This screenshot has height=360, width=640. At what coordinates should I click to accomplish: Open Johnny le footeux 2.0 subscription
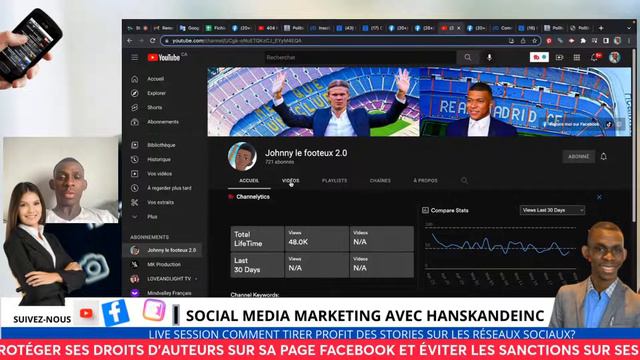point(163,250)
